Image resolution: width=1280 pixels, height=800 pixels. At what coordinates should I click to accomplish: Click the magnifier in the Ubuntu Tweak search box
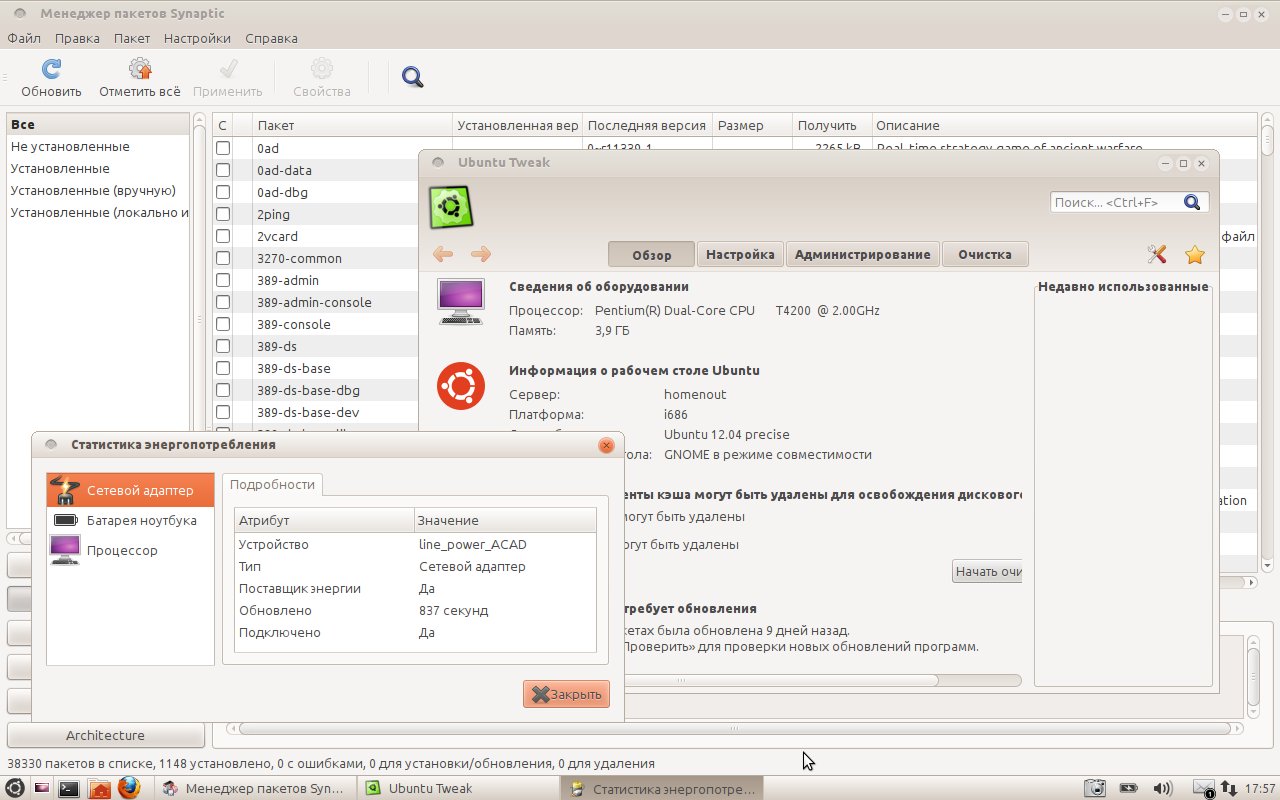click(x=1192, y=202)
